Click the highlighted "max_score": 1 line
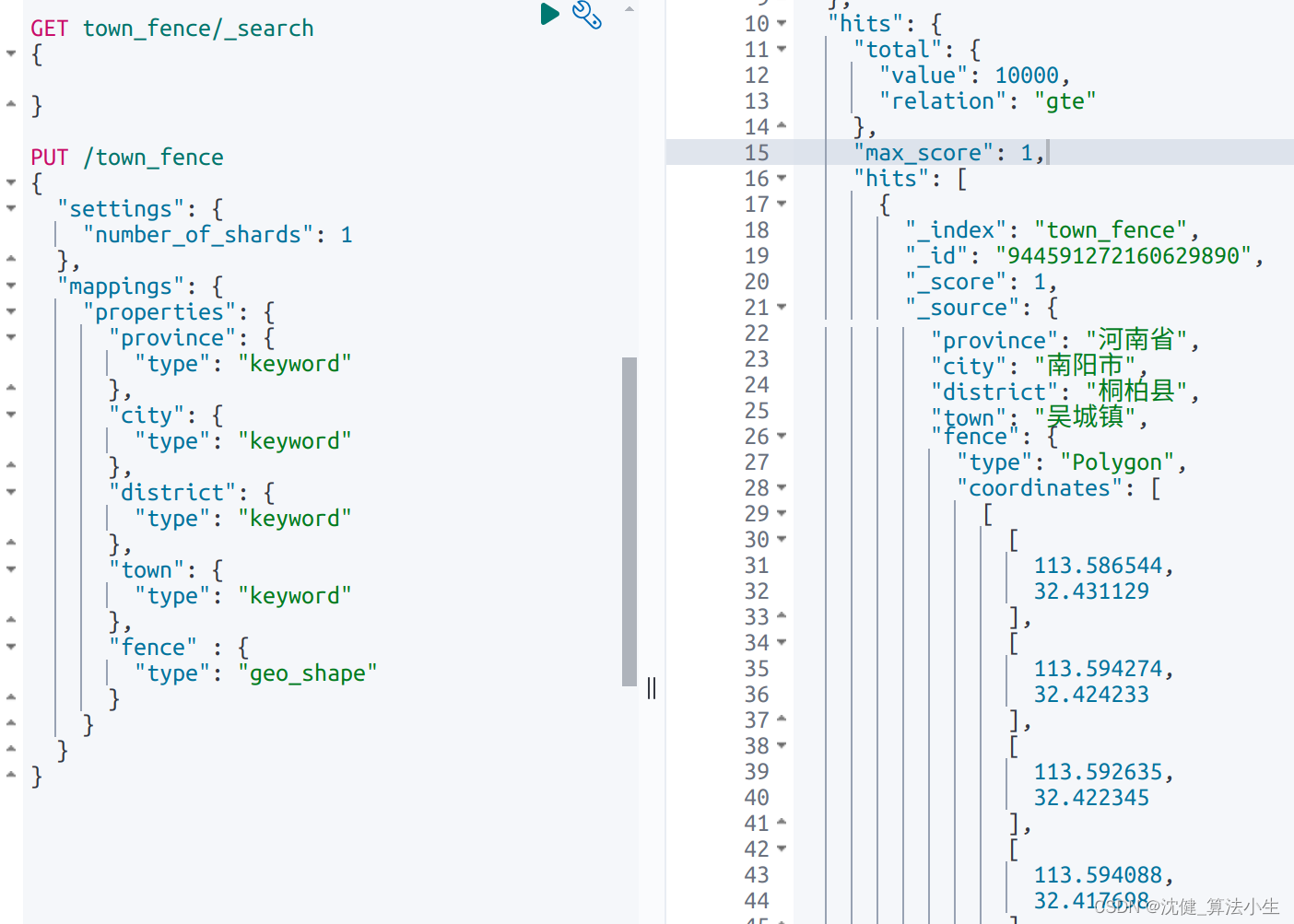Viewport: 1294px width, 924px height. point(949,153)
